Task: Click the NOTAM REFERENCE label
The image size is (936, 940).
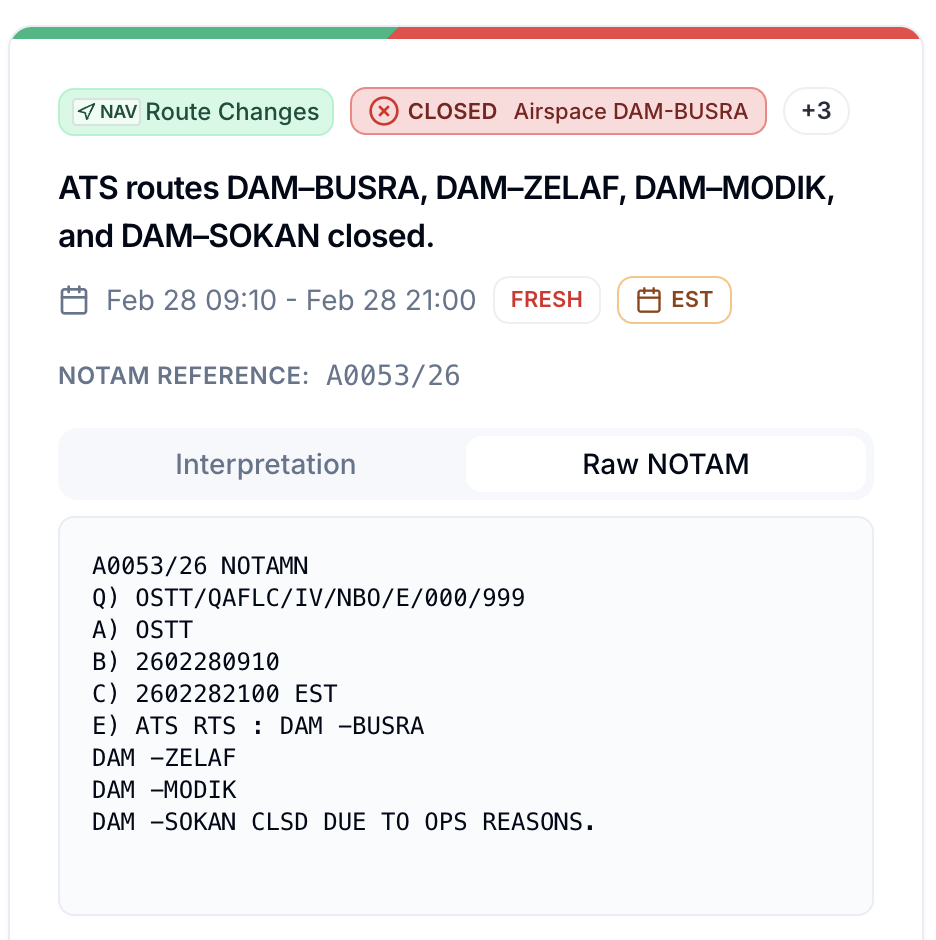Action: click(184, 376)
